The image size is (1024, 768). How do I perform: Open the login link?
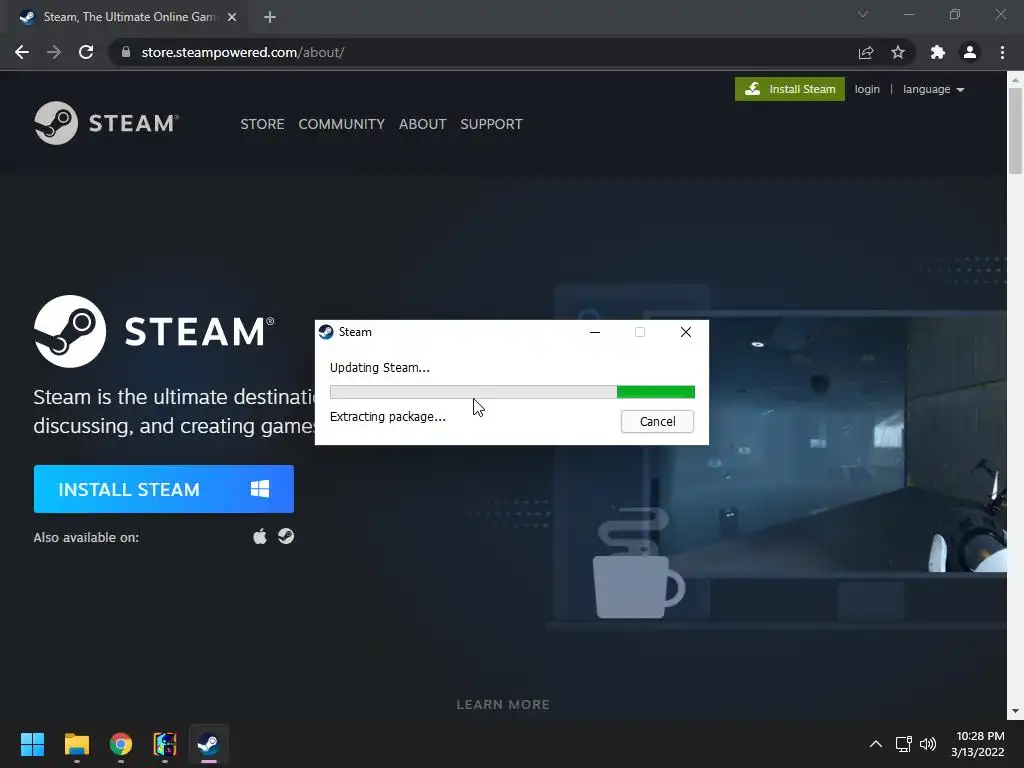tap(867, 89)
